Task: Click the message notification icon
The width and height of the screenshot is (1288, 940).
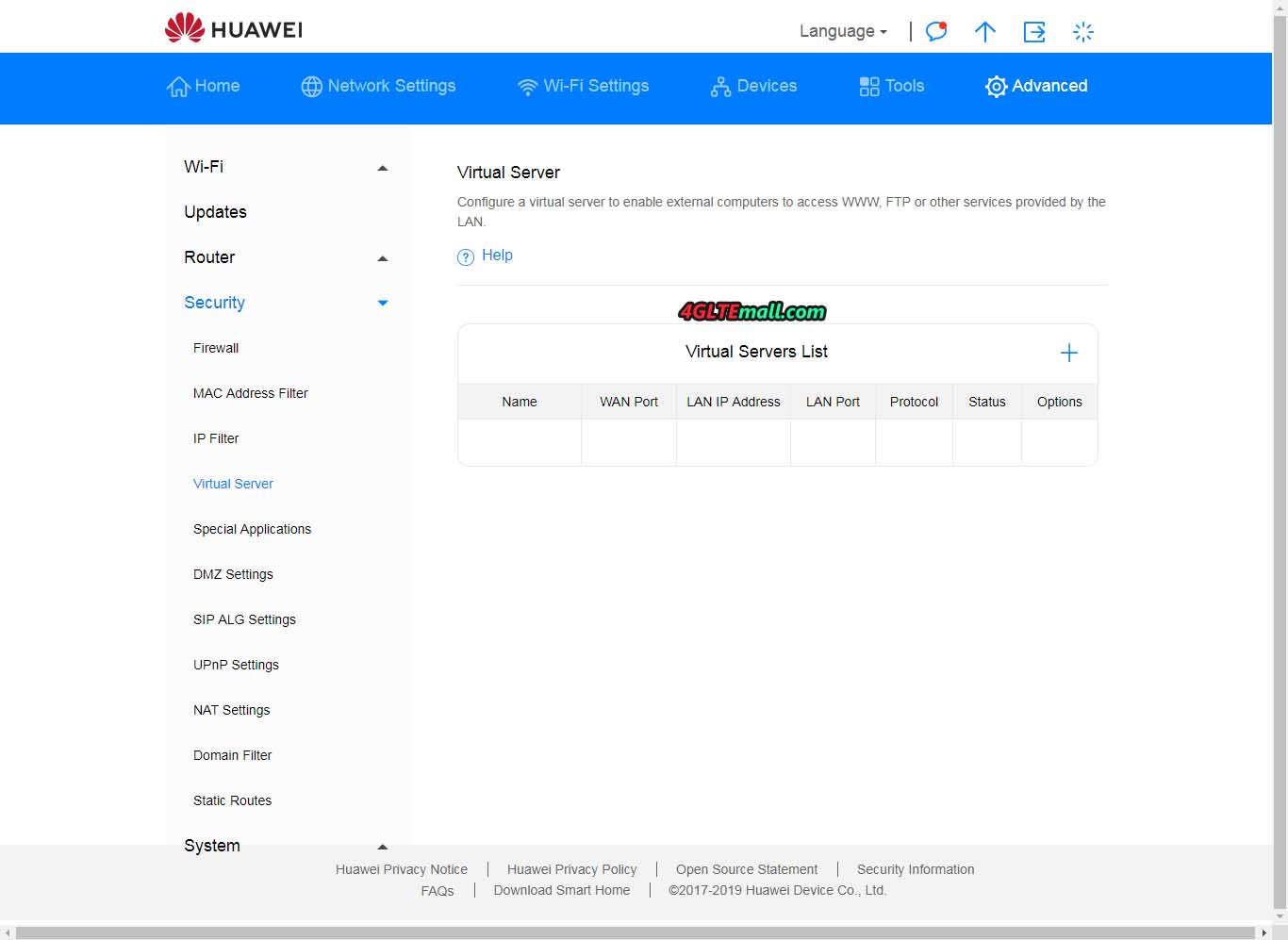Action: coord(935,31)
